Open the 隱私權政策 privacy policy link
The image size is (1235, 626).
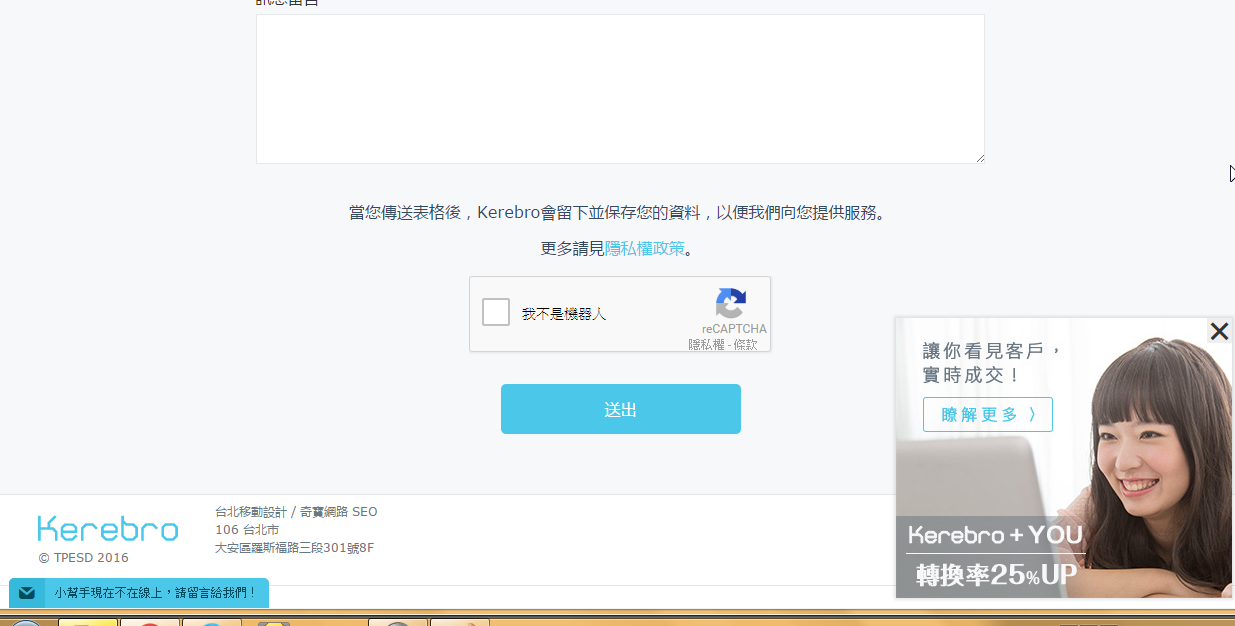(645, 249)
